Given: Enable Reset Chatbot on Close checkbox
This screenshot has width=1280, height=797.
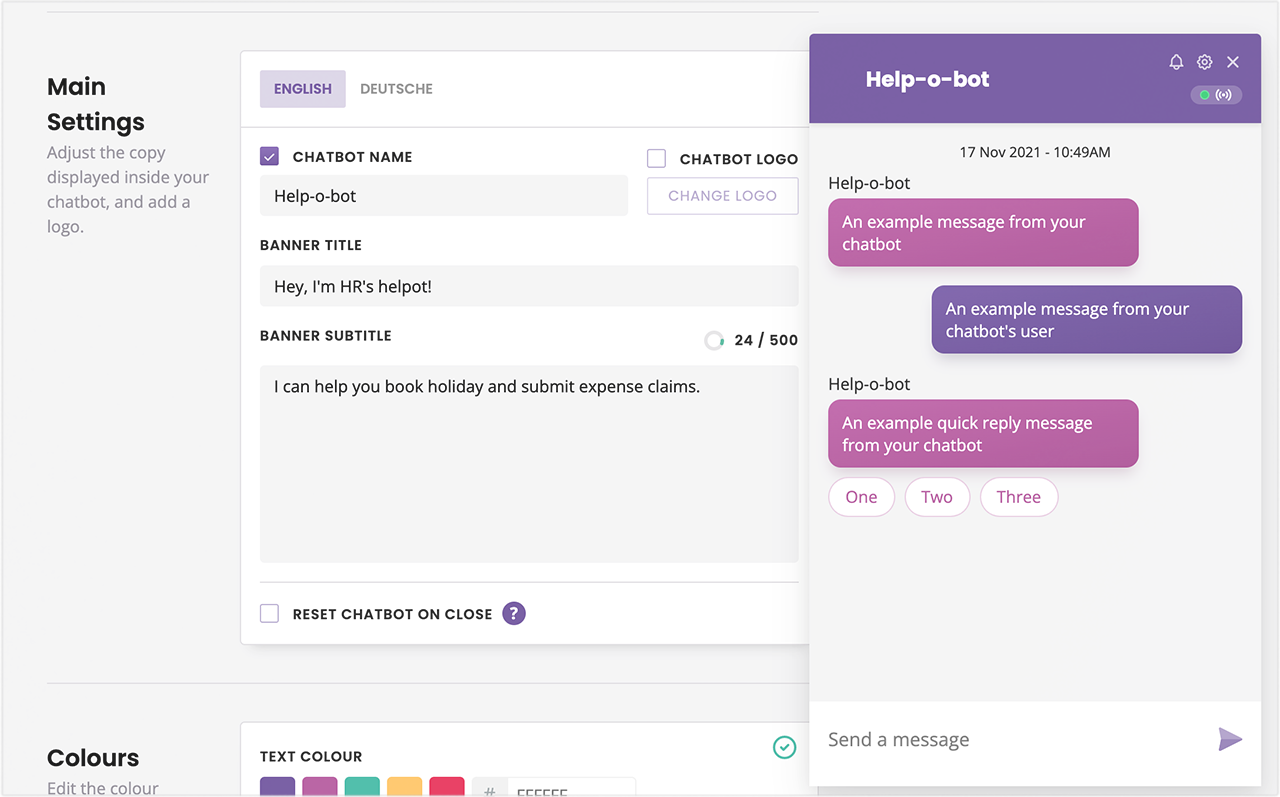Looking at the screenshot, I should (x=269, y=613).
